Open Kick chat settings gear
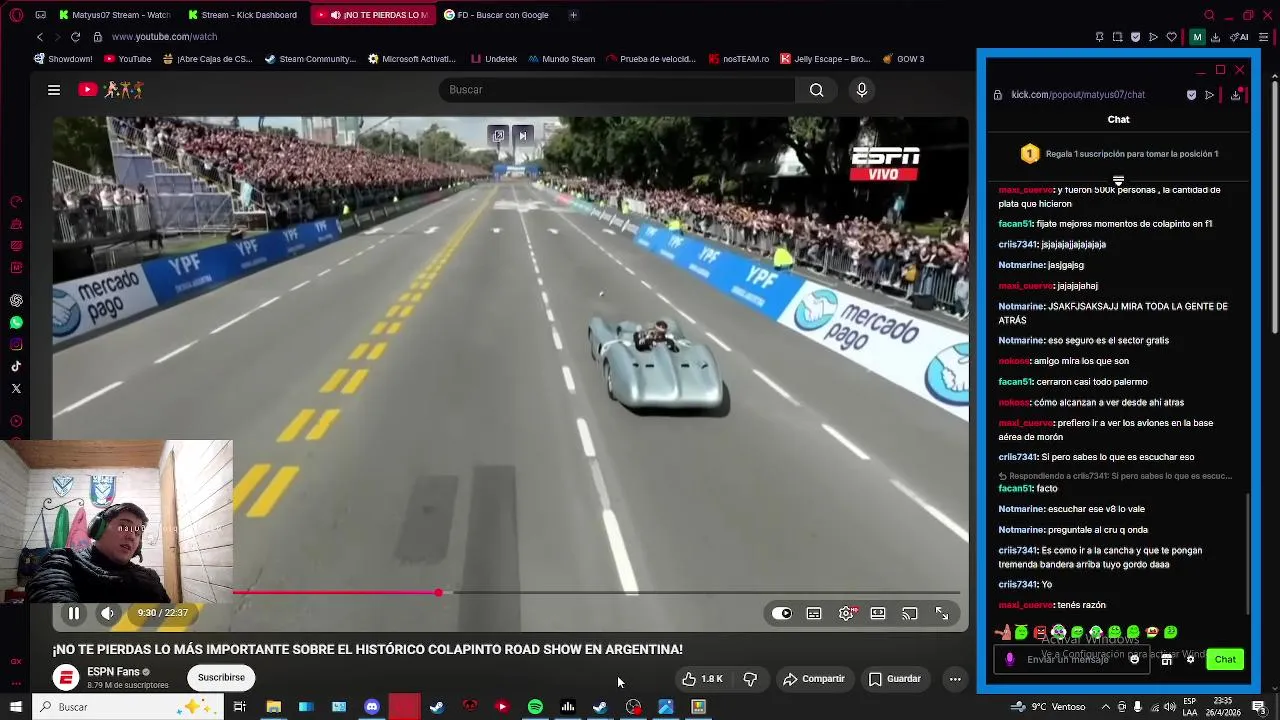This screenshot has height=720, width=1280. (x=1190, y=659)
